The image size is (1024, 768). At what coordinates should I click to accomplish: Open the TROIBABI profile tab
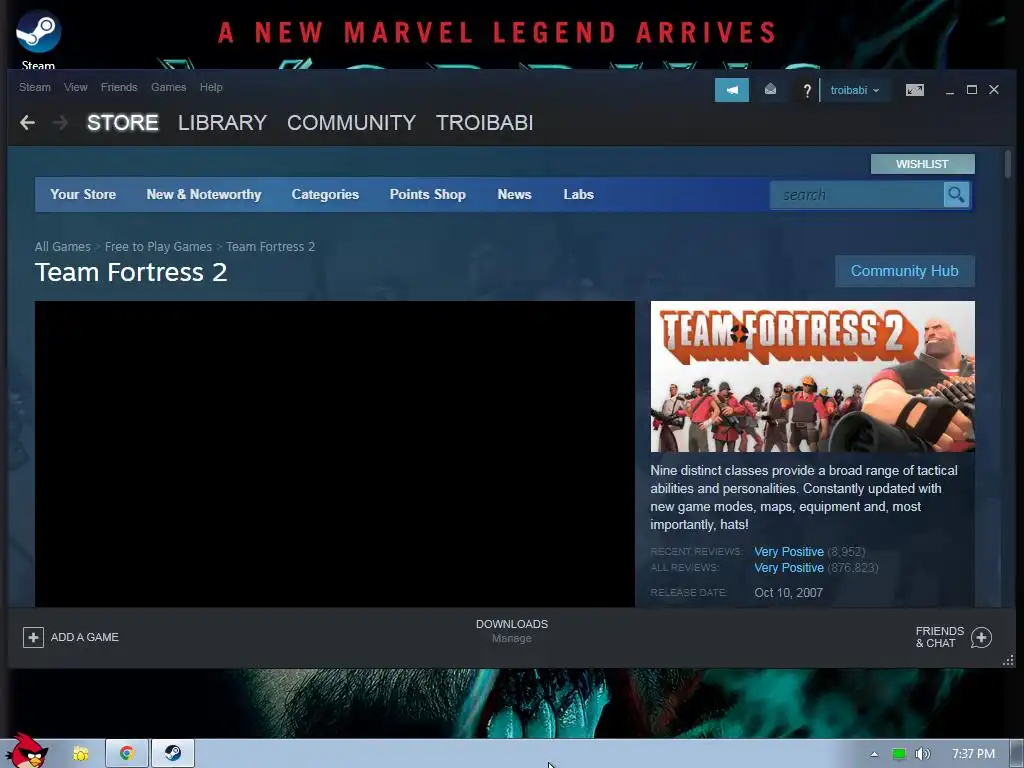[x=485, y=123]
